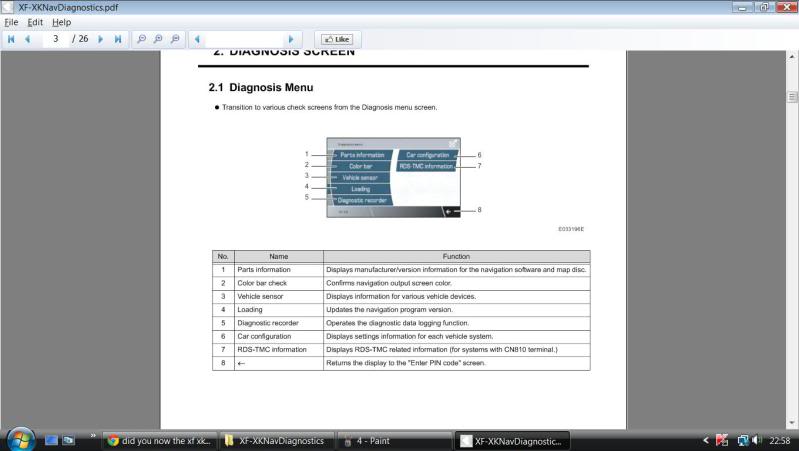Click the red security tray icon
Screen dimensions: 799x451
[722, 440]
